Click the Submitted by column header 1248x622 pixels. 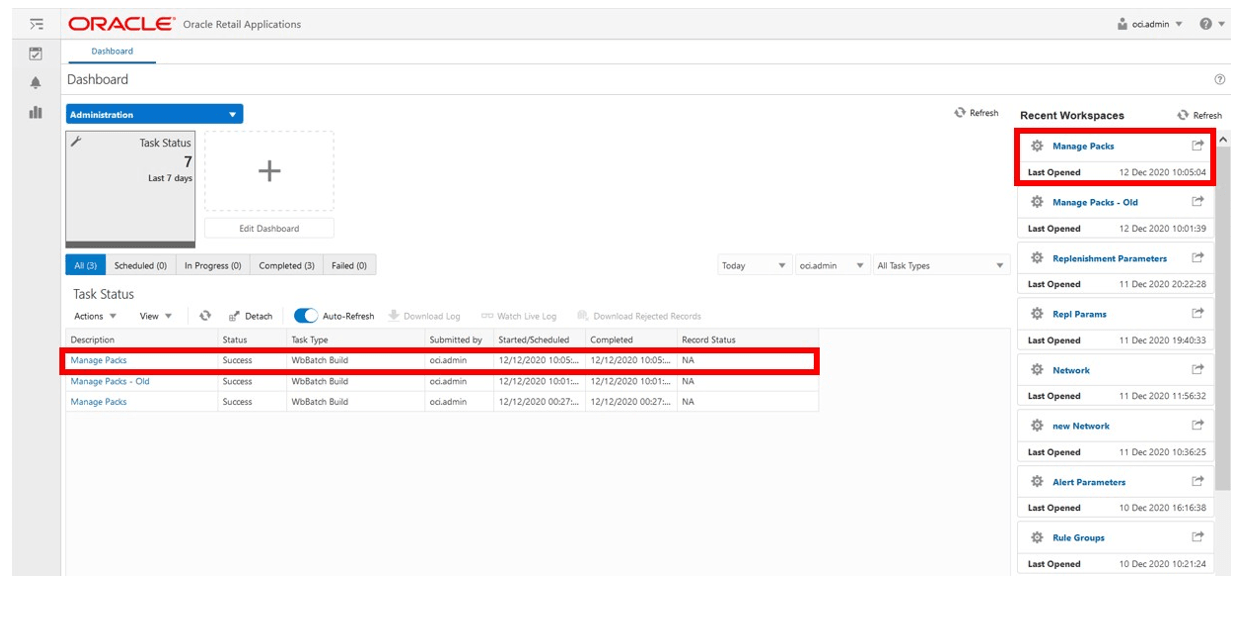[459, 340]
